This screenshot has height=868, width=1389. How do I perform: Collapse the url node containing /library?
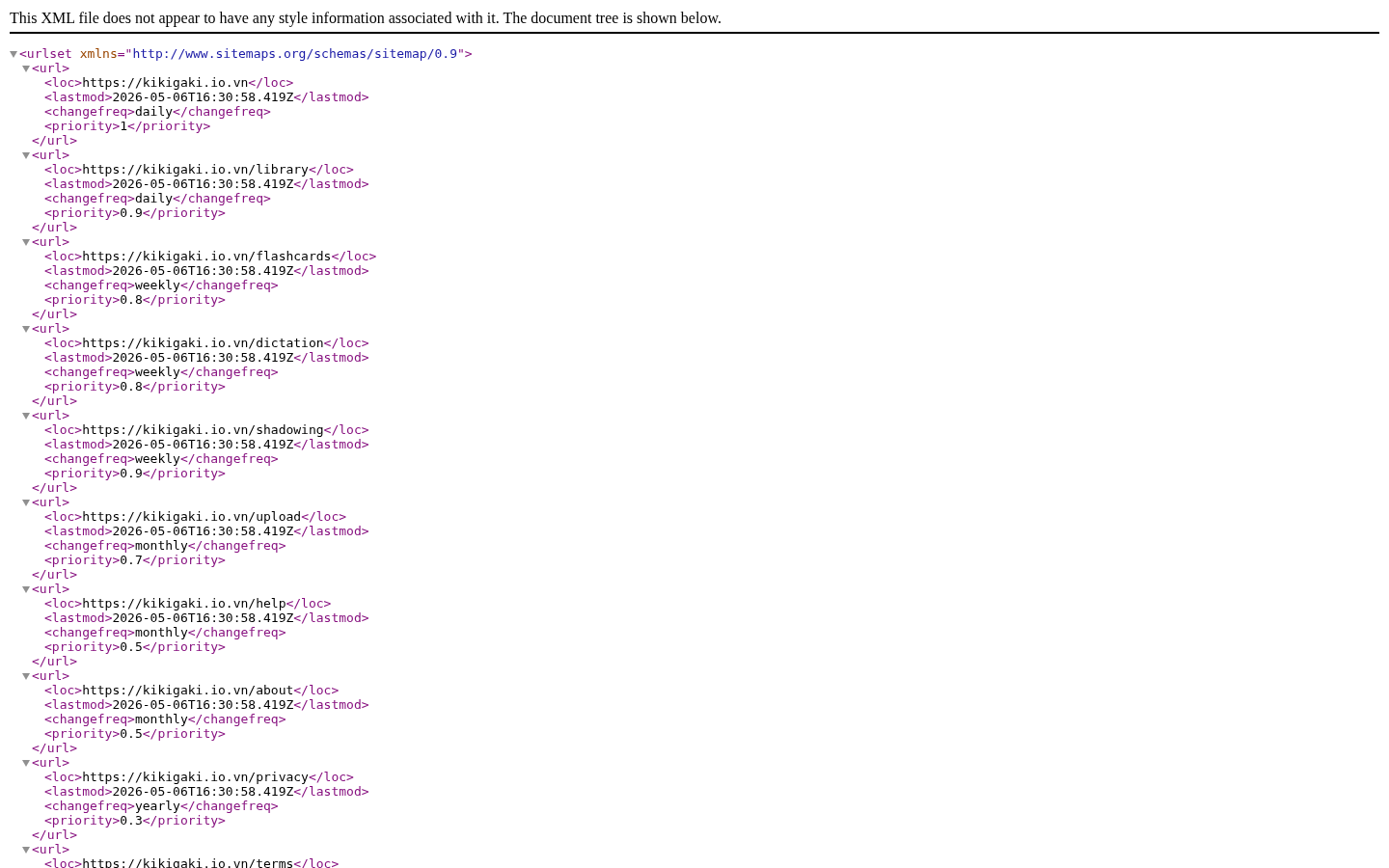point(26,155)
